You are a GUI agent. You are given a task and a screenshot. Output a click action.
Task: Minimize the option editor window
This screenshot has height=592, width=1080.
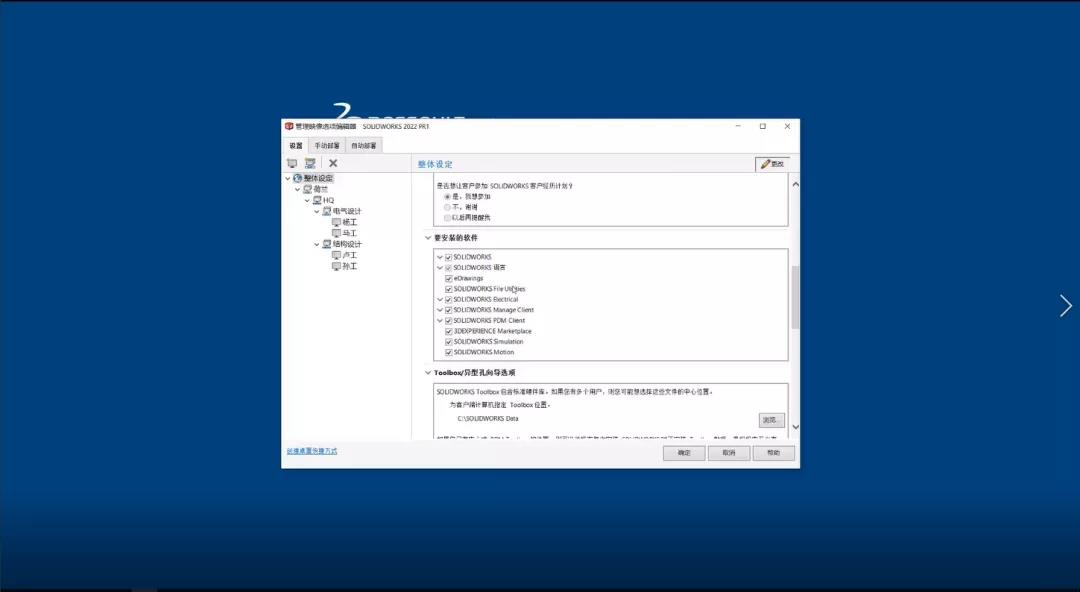click(x=738, y=127)
